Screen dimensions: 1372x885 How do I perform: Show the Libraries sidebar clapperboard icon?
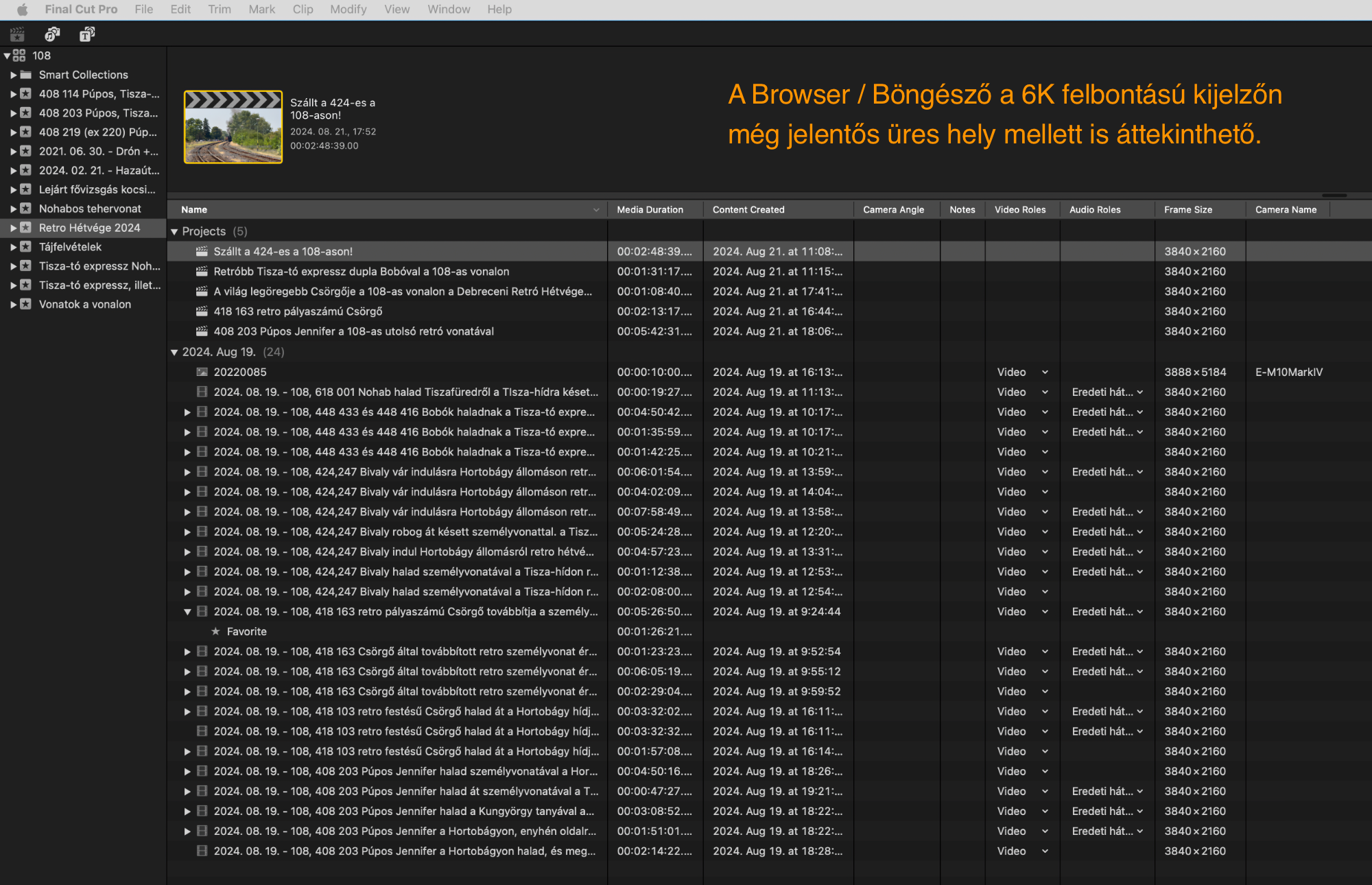click(17, 34)
